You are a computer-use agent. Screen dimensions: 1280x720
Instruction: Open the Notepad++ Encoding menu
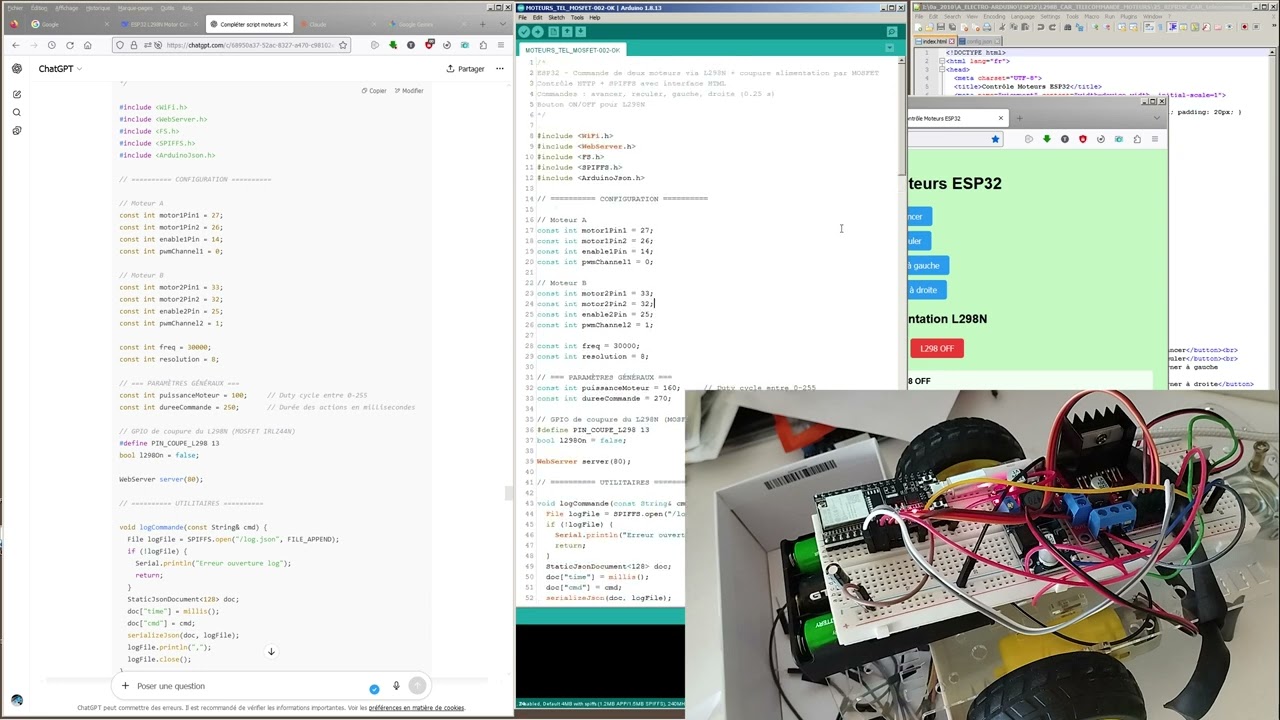(992, 17)
